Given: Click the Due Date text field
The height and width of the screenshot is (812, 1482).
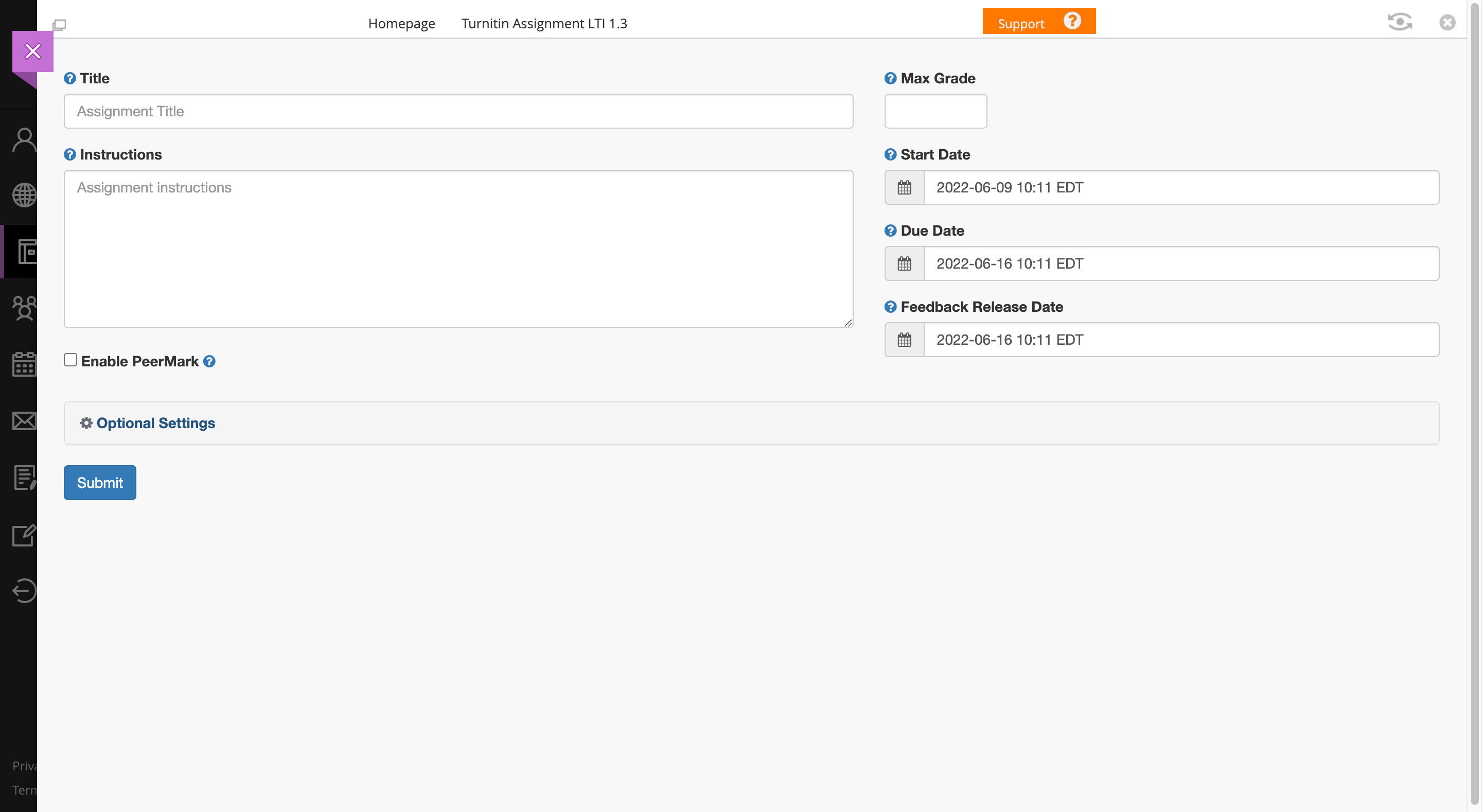Looking at the screenshot, I should point(1181,263).
